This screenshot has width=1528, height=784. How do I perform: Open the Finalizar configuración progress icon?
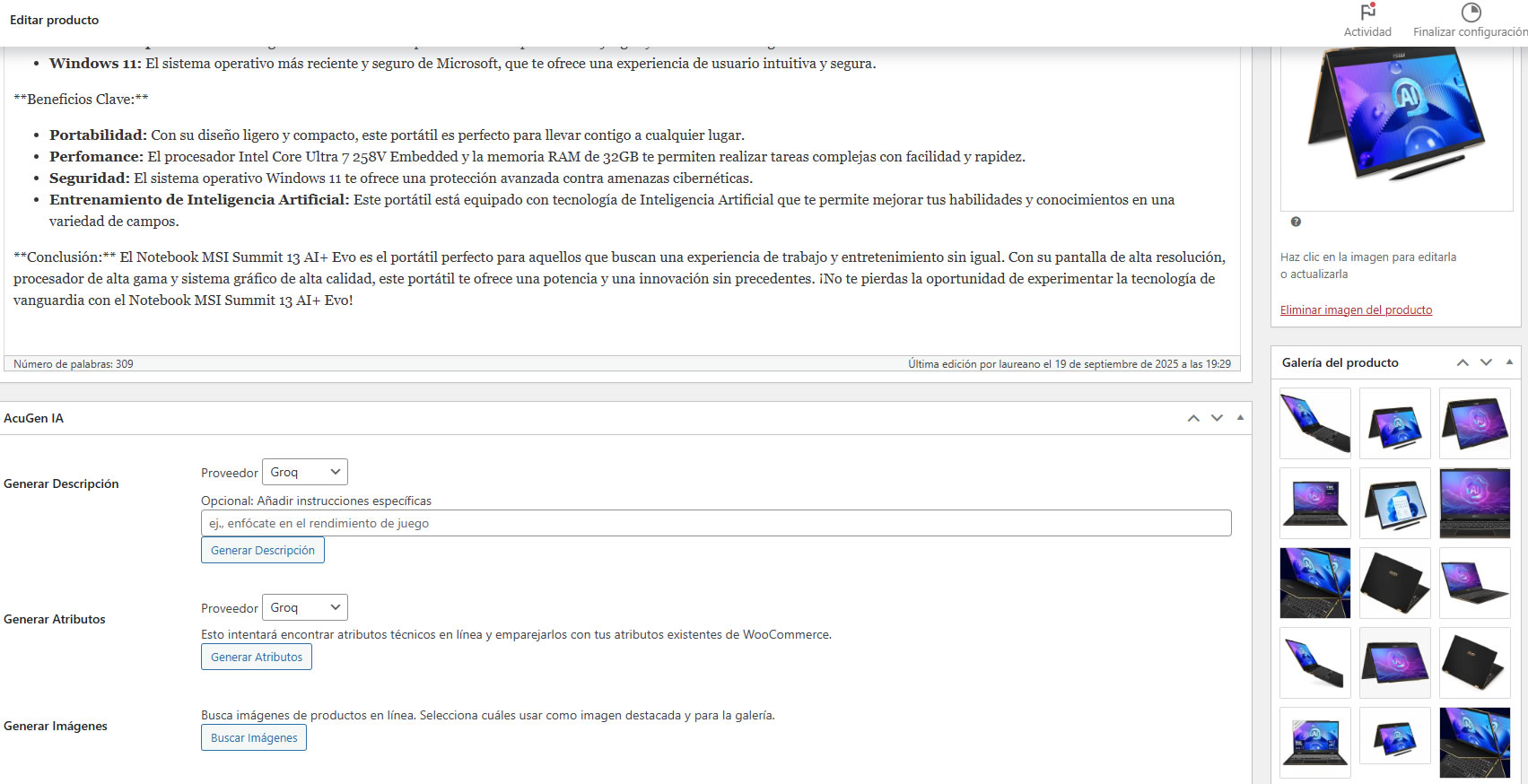point(1471,13)
